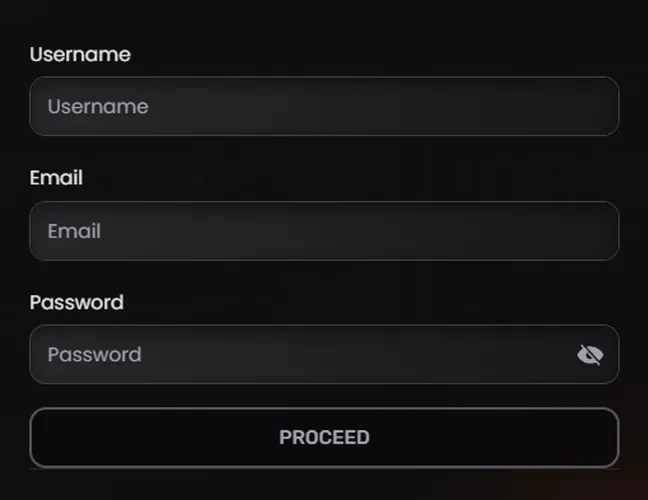
Task: Click the Email label text
Action: click(56, 178)
